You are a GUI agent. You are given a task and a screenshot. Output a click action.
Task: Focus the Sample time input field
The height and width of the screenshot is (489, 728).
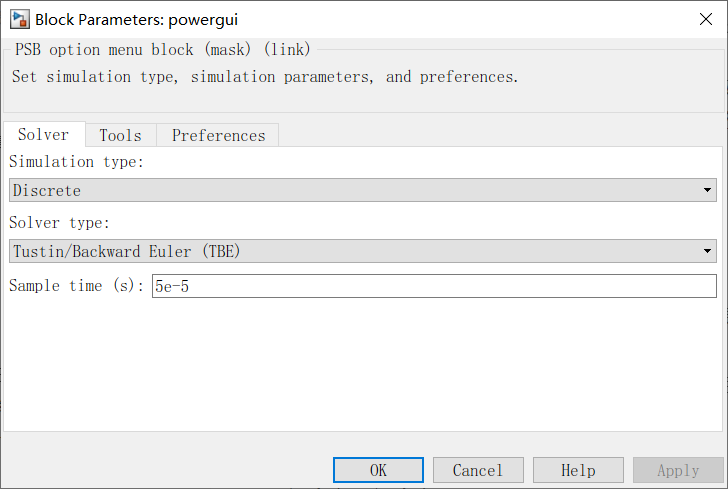pyautogui.click(x=434, y=286)
